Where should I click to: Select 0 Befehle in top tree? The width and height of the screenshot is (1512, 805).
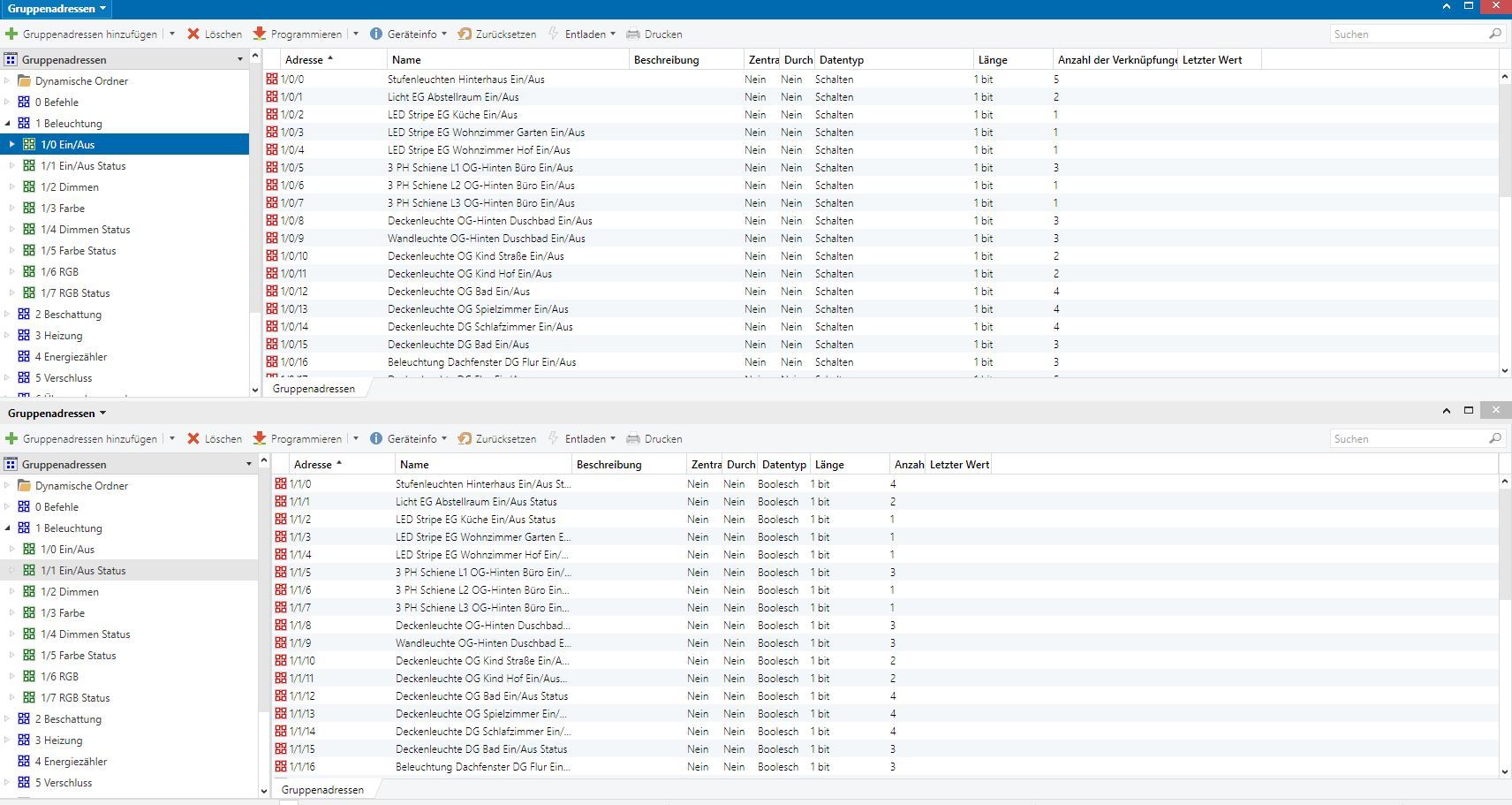tap(57, 103)
